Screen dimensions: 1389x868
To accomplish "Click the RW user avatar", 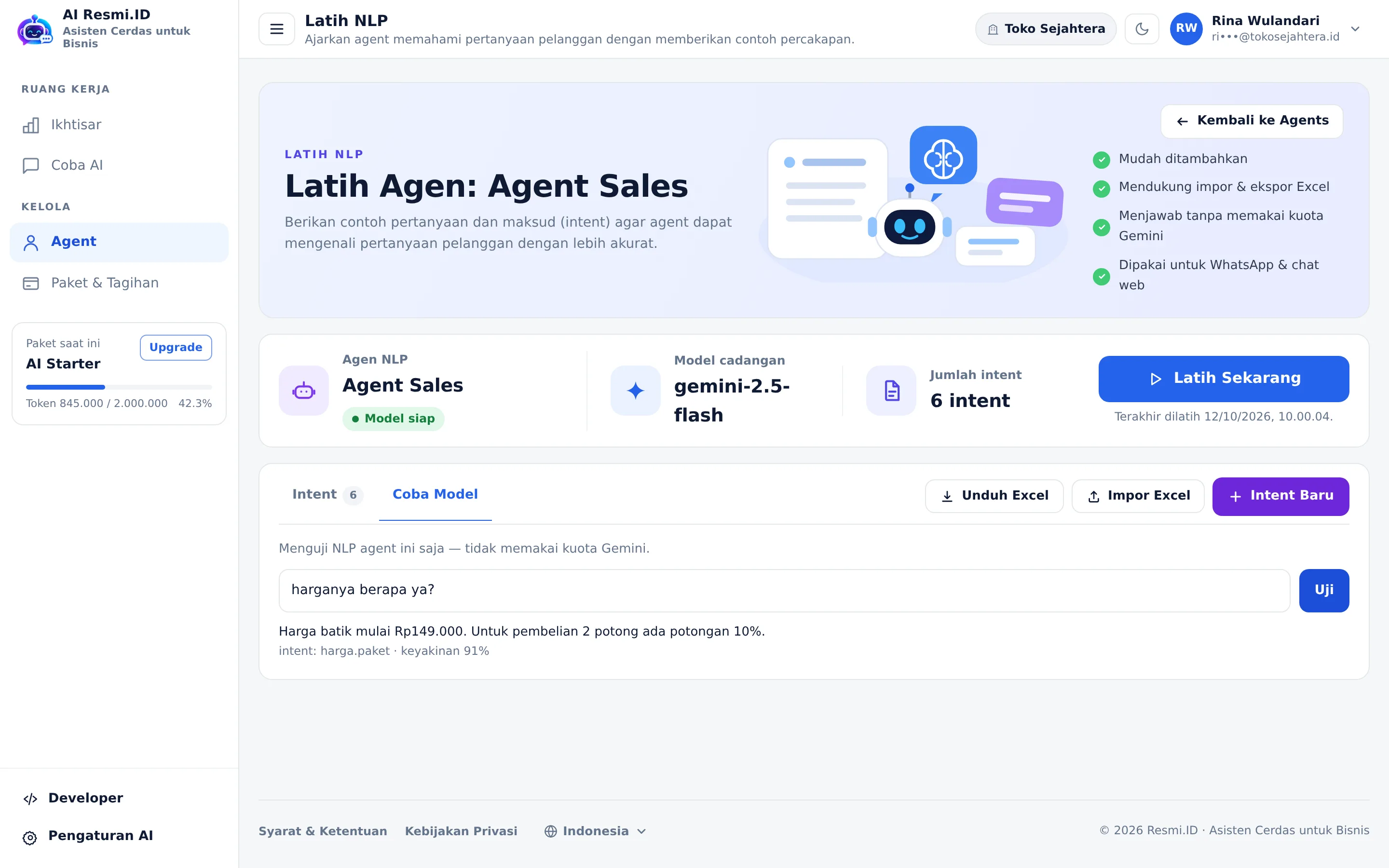I will (1186, 29).
